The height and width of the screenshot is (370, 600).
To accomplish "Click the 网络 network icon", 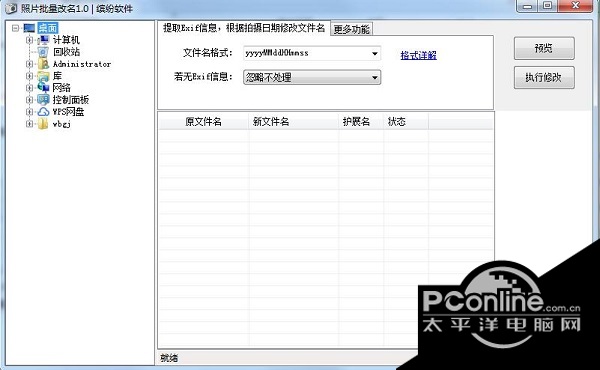I will click(43, 88).
